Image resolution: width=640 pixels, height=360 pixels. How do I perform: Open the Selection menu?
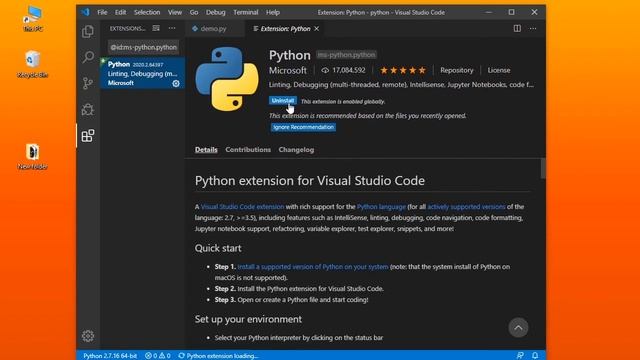tap(147, 12)
